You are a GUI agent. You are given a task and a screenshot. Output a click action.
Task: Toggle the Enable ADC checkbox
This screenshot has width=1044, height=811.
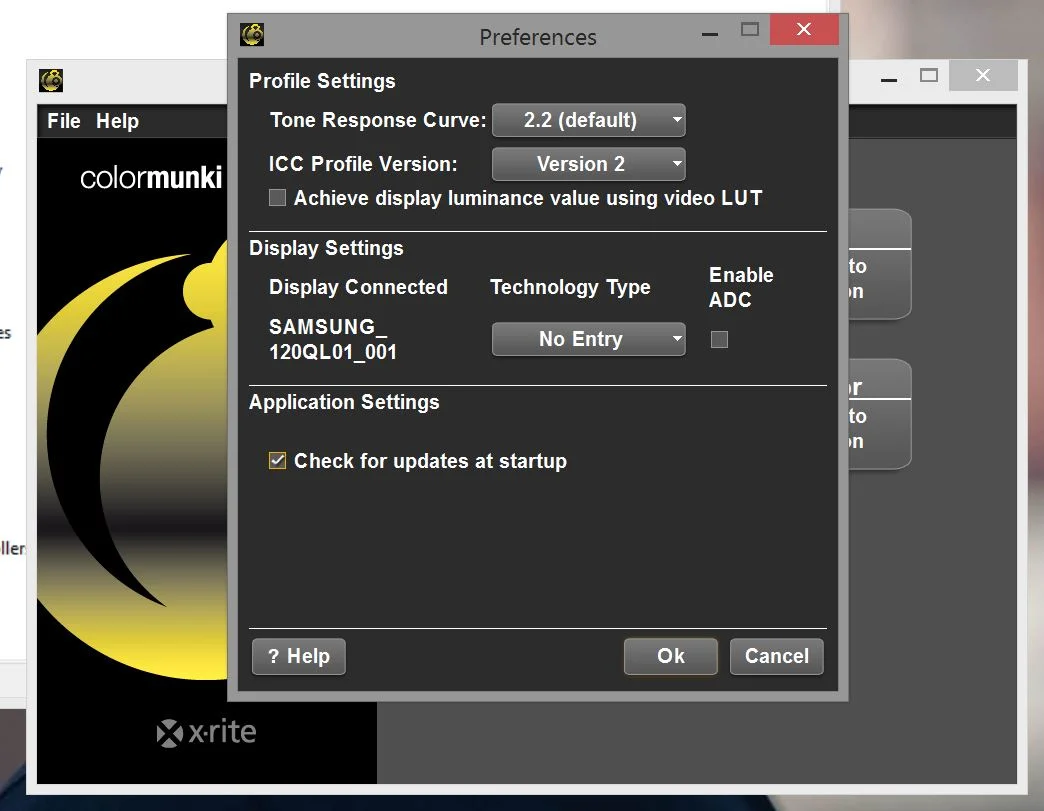(719, 340)
